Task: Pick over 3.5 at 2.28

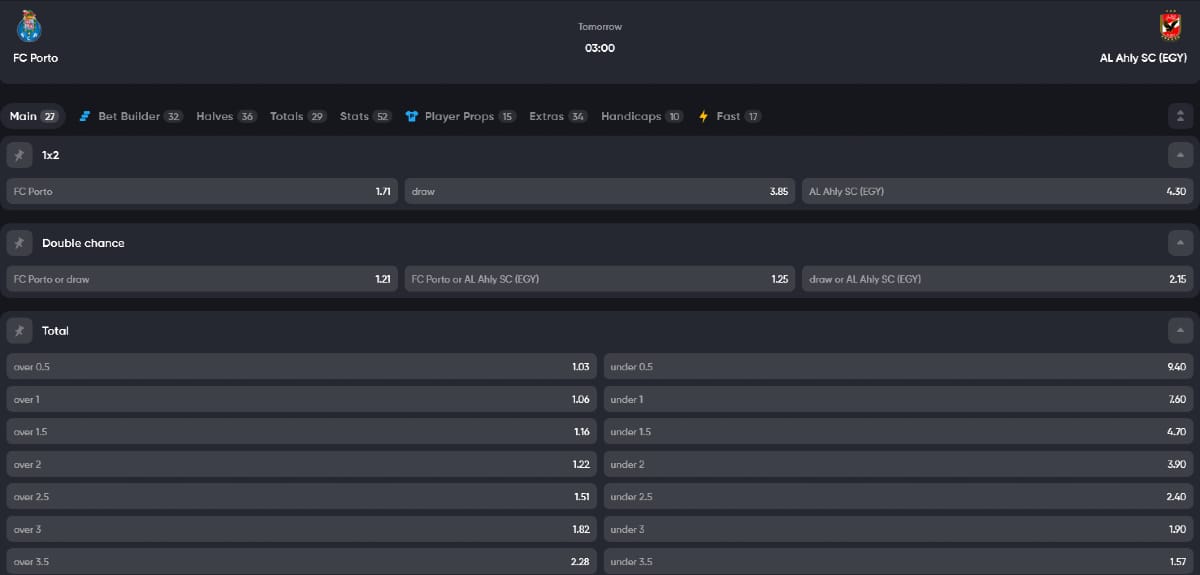Action: click(301, 561)
